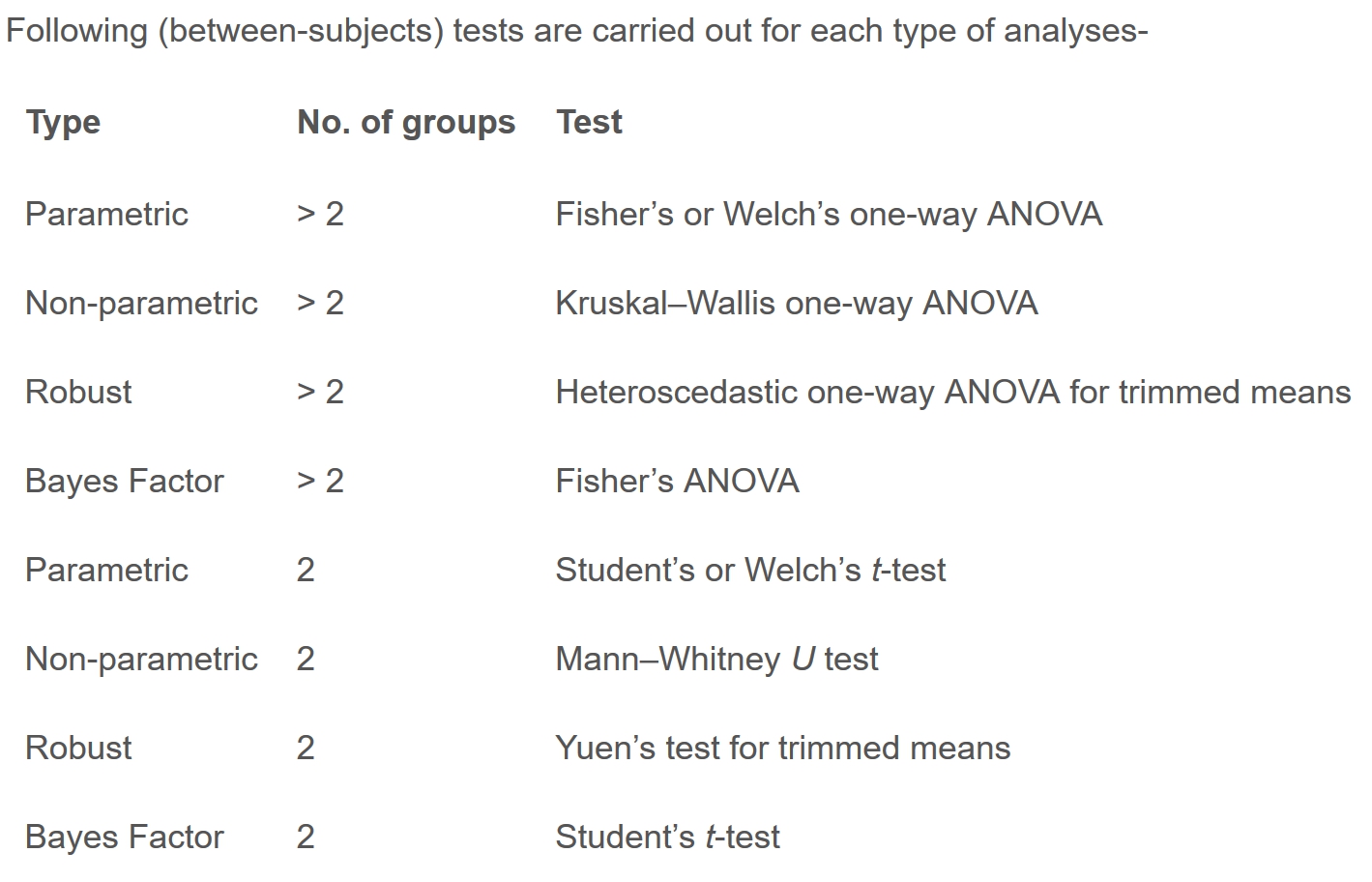This screenshot has width=1372, height=882.
Task: Click 'Fisher's ANOVA' in the Bayes Factor row
Action: pos(677,481)
